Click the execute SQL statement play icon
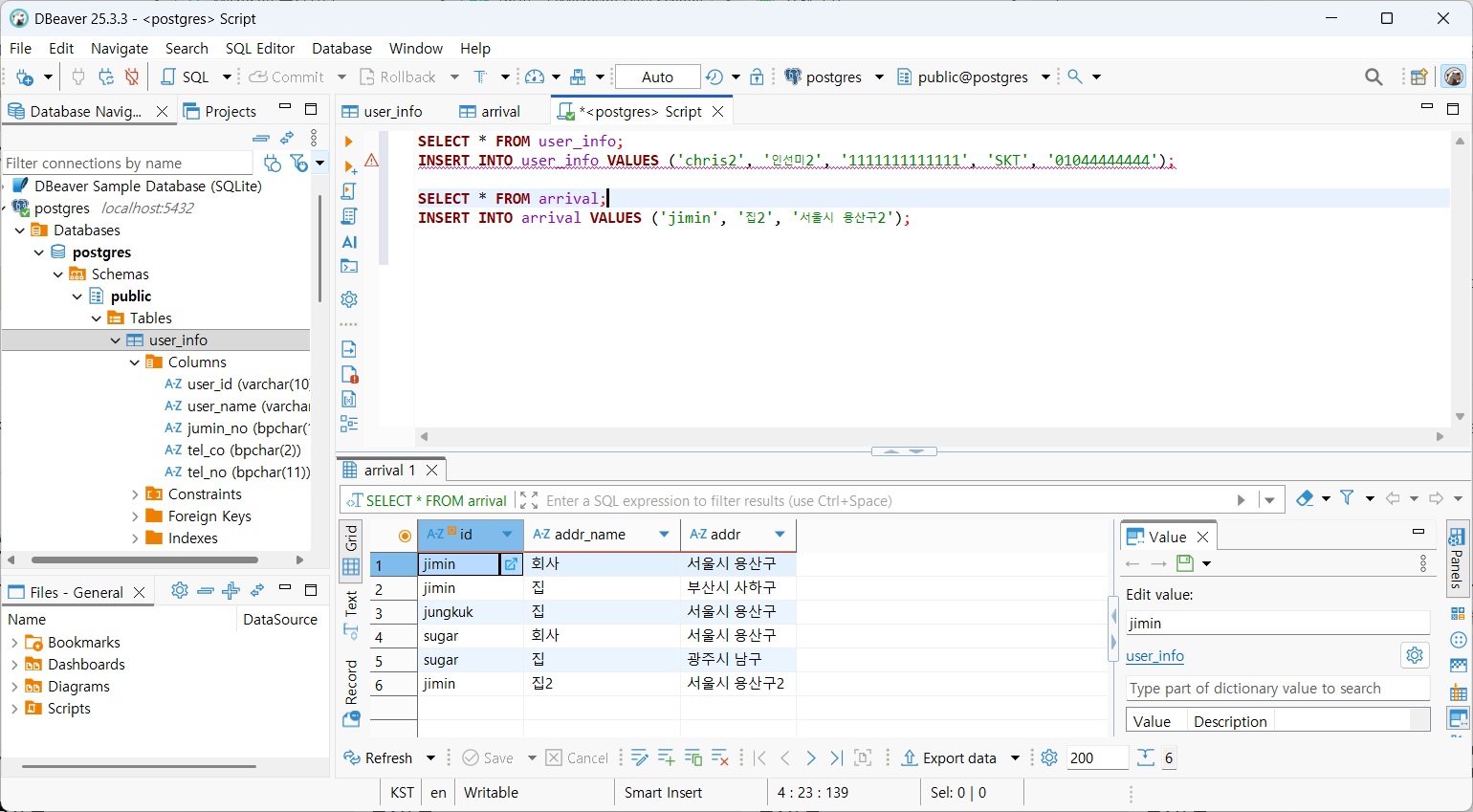 point(349,142)
